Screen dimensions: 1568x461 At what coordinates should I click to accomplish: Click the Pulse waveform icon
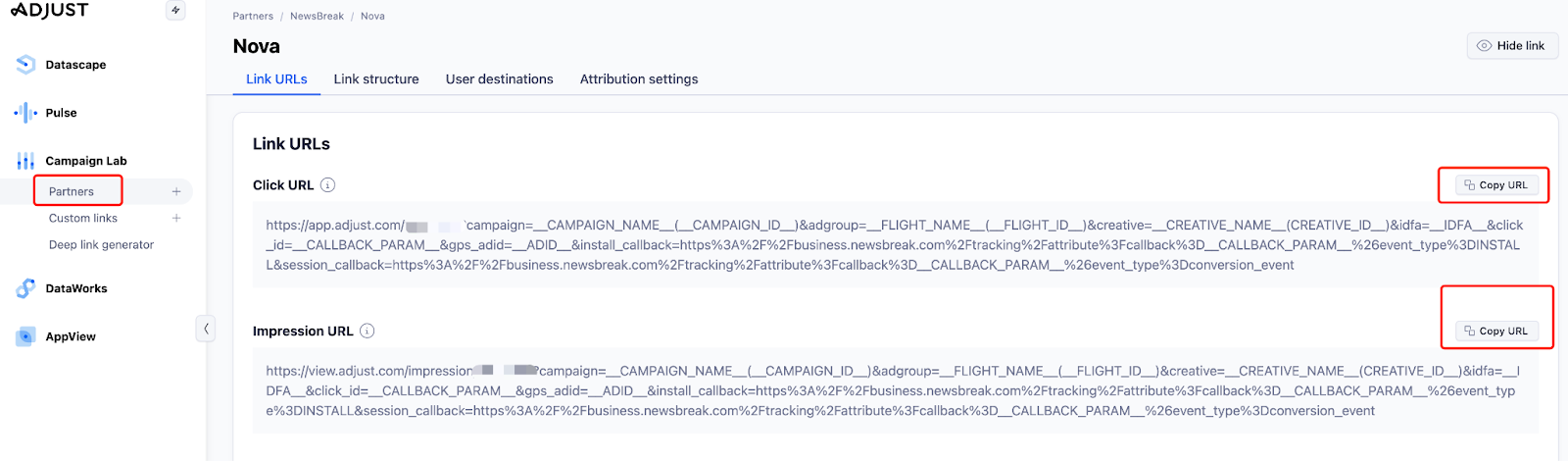[x=25, y=113]
